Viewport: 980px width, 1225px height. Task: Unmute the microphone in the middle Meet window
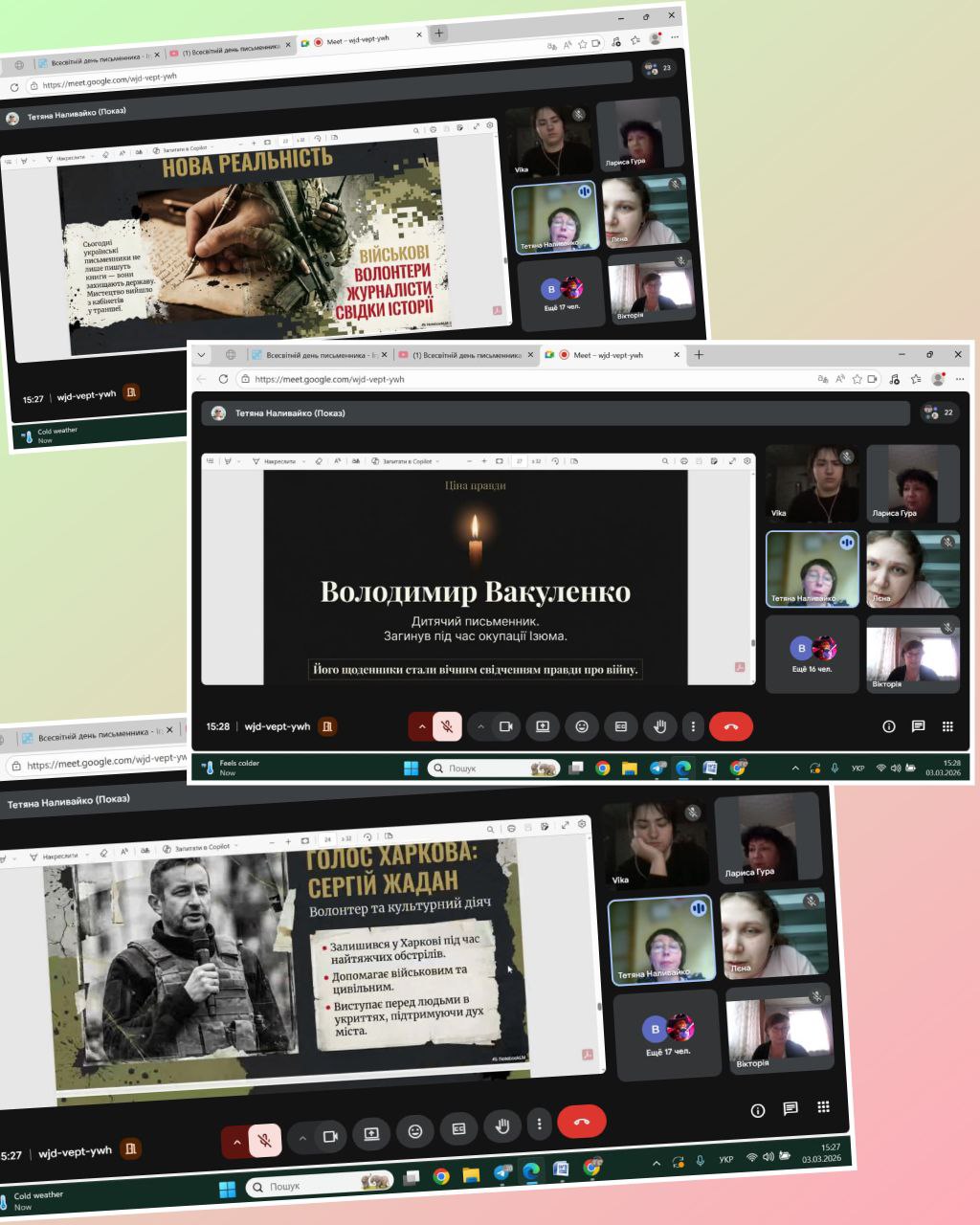tap(447, 726)
